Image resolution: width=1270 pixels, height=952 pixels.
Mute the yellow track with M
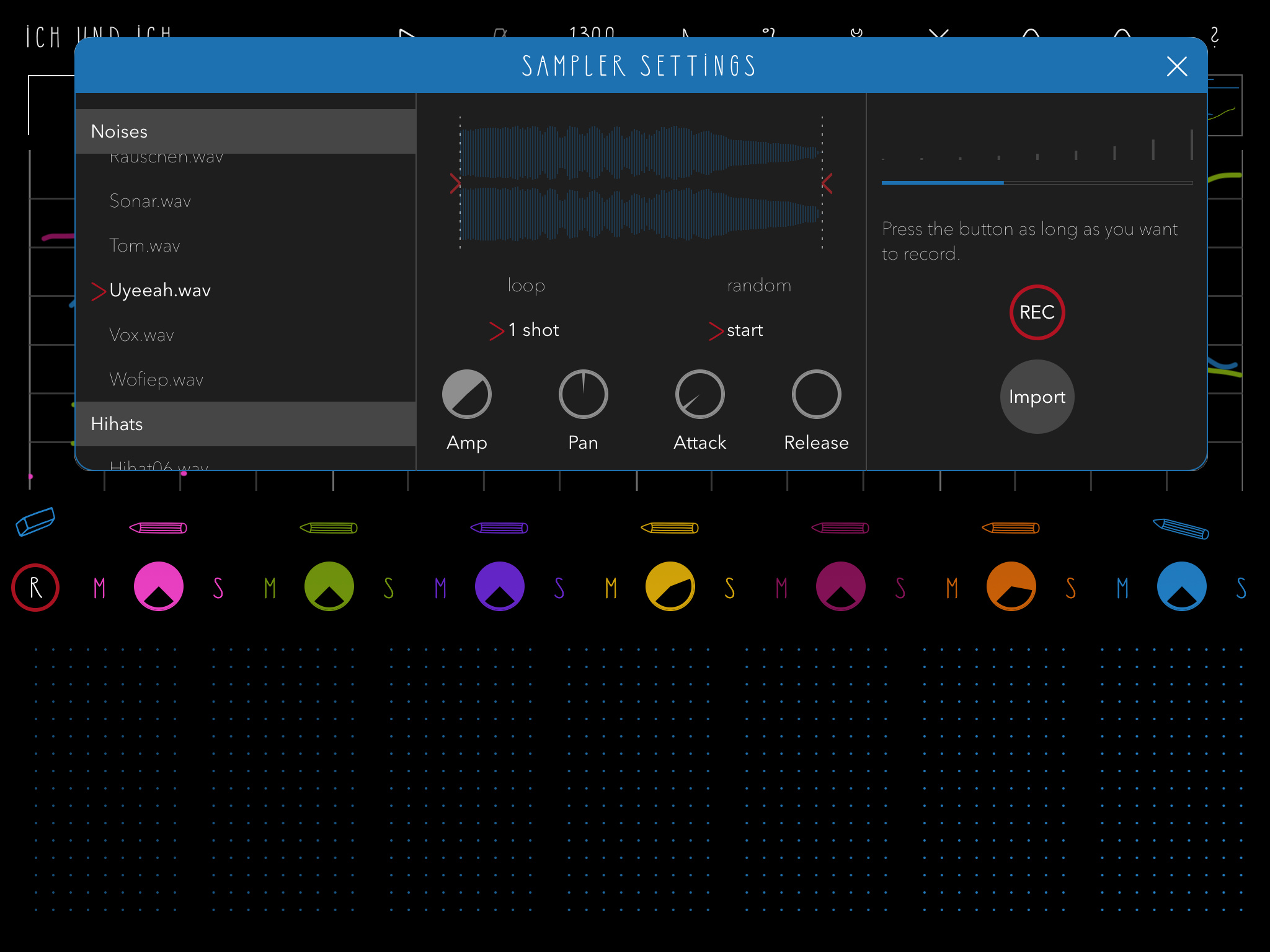(611, 588)
